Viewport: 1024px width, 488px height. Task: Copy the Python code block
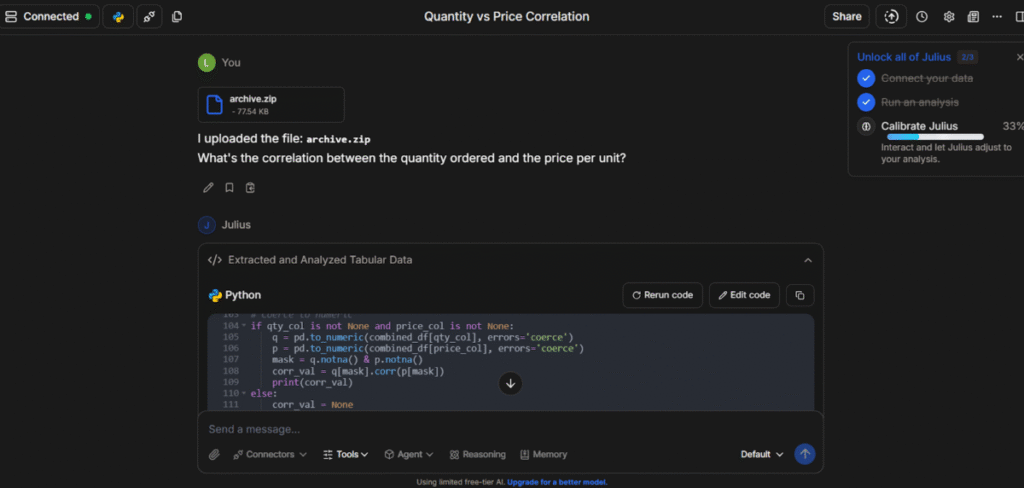pyautogui.click(x=800, y=295)
